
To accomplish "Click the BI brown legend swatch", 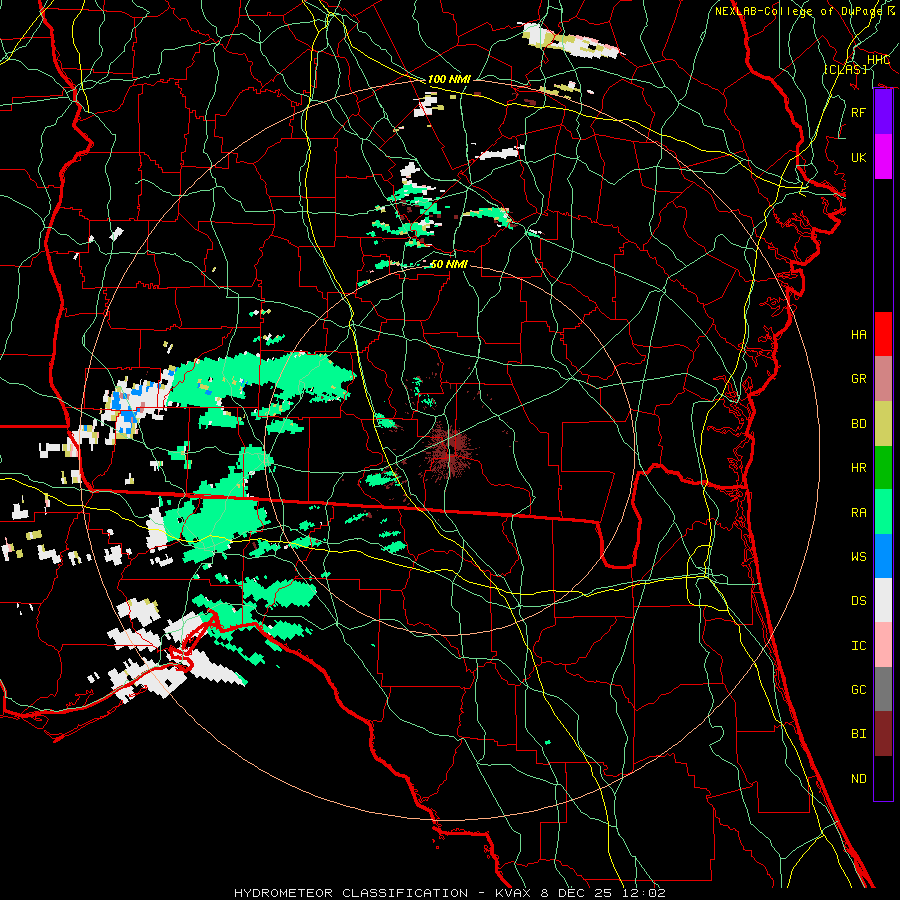I will (883, 734).
